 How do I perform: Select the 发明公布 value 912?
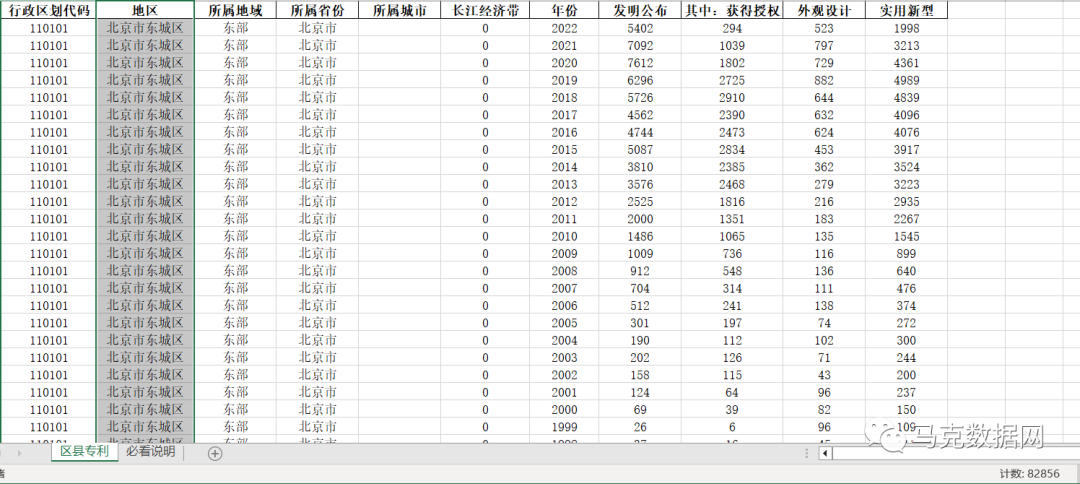coord(641,271)
